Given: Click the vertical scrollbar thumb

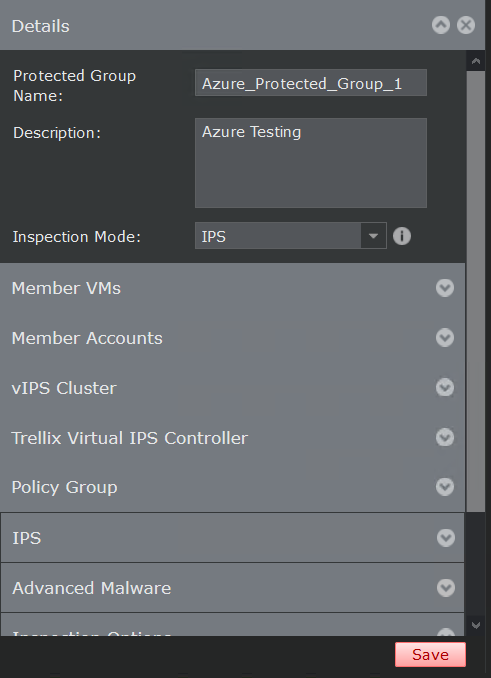Looking at the screenshot, I should (x=476, y=291).
